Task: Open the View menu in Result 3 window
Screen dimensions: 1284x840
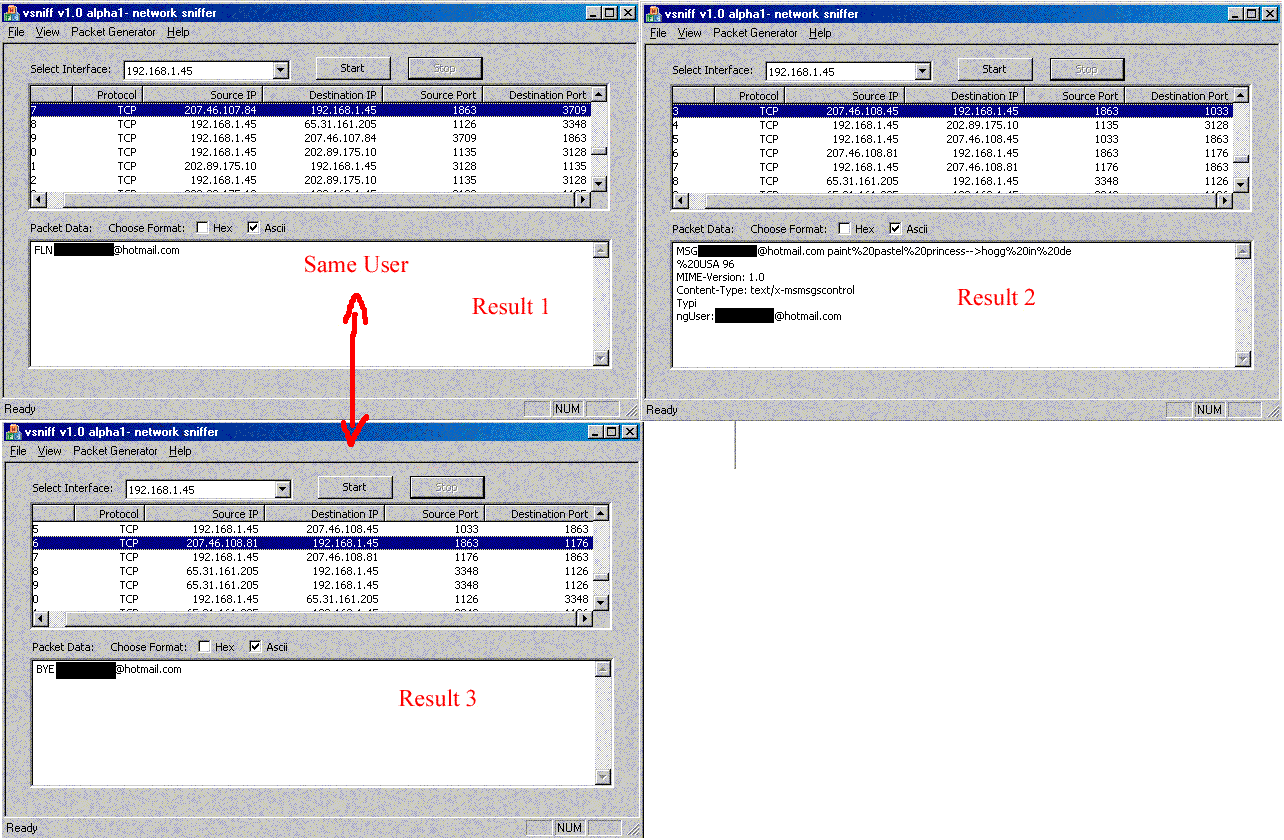Action: (x=49, y=451)
